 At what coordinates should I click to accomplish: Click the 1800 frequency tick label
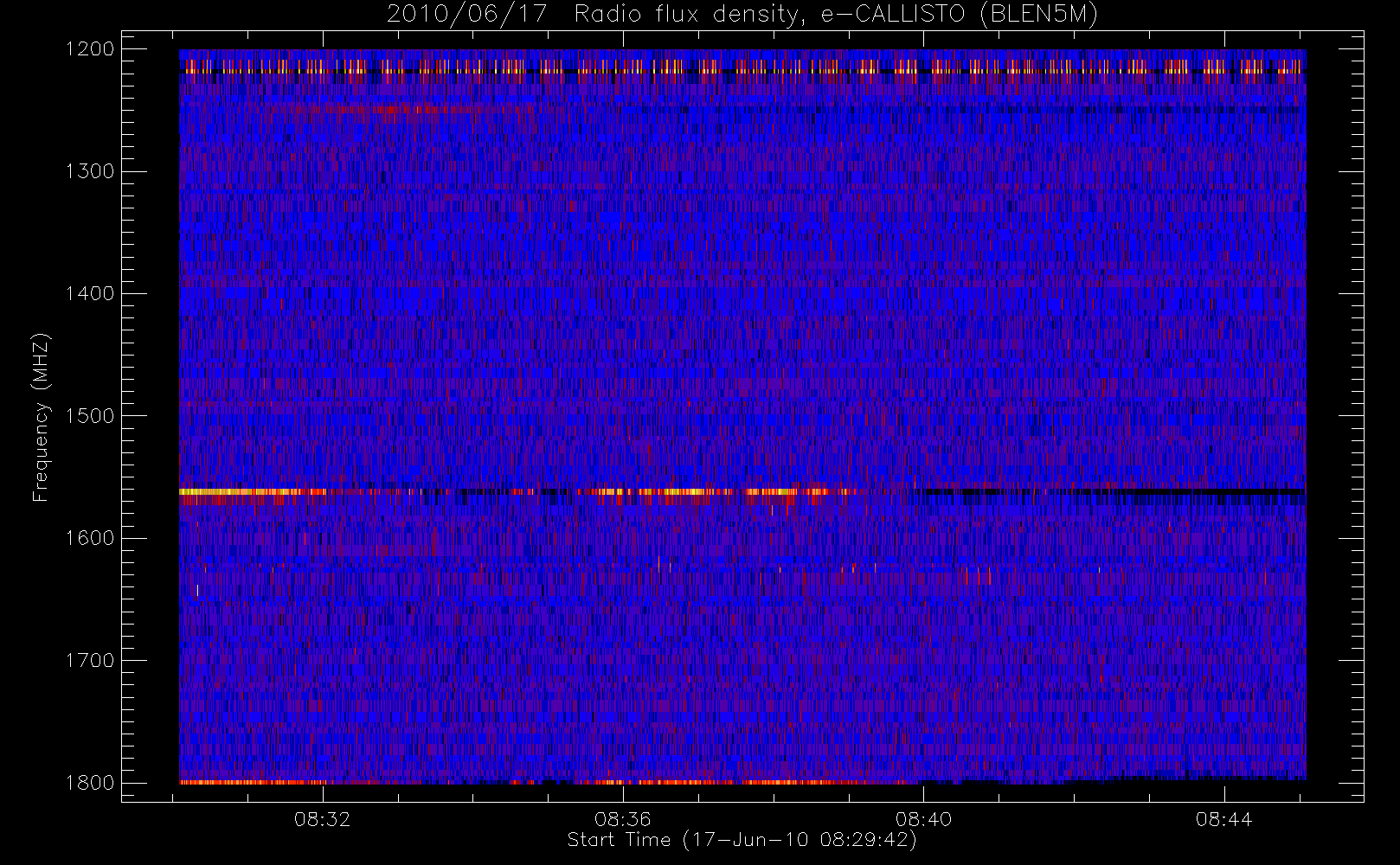tap(90, 783)
